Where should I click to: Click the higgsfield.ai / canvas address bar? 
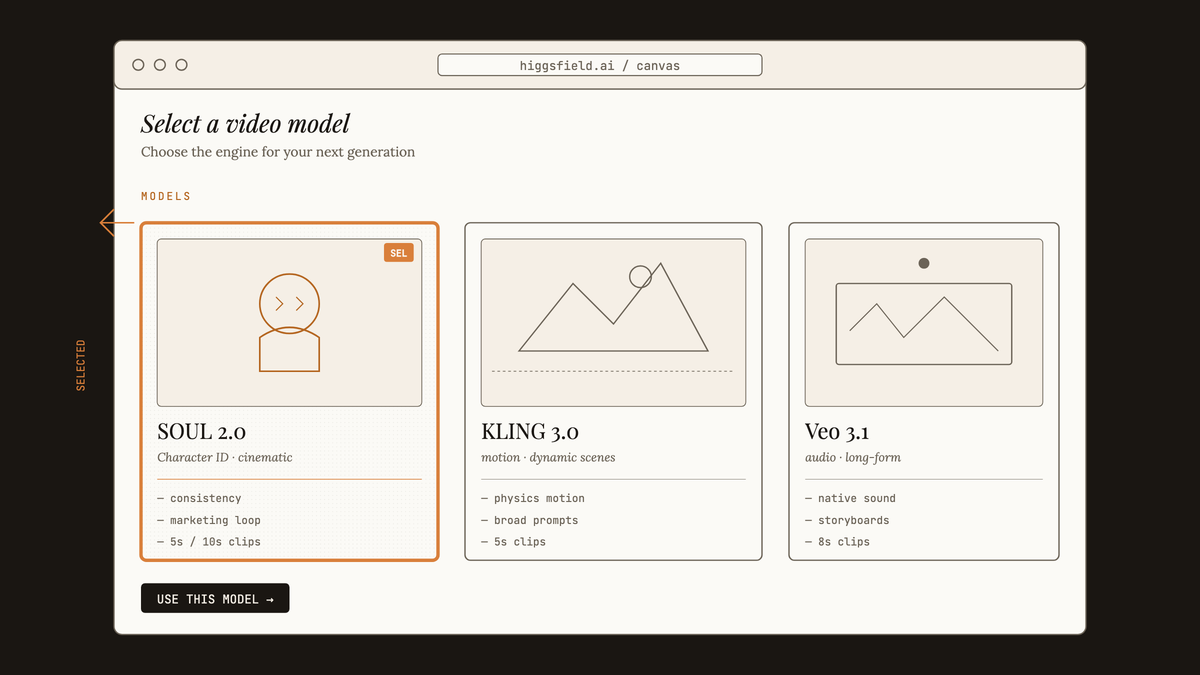pyautogui.click(x=600, y=65)
